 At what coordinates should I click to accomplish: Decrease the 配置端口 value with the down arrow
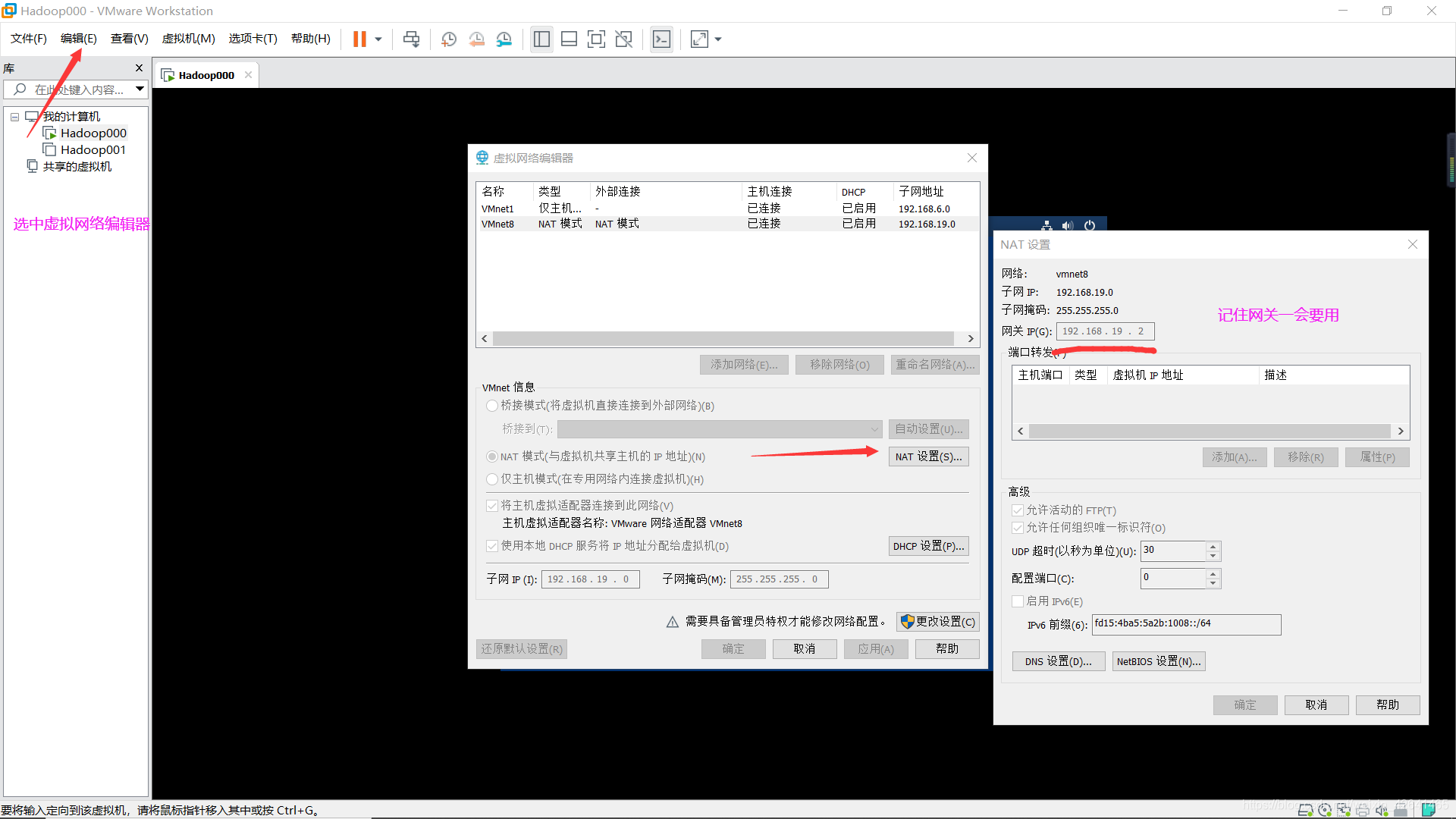point(1213,583)
